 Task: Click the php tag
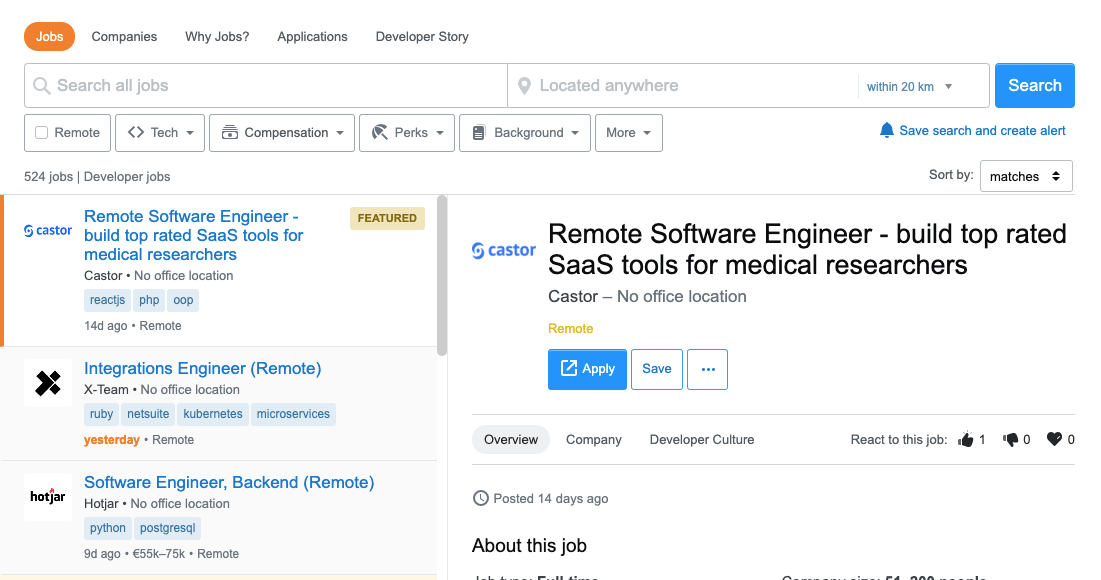coord(149,300)
